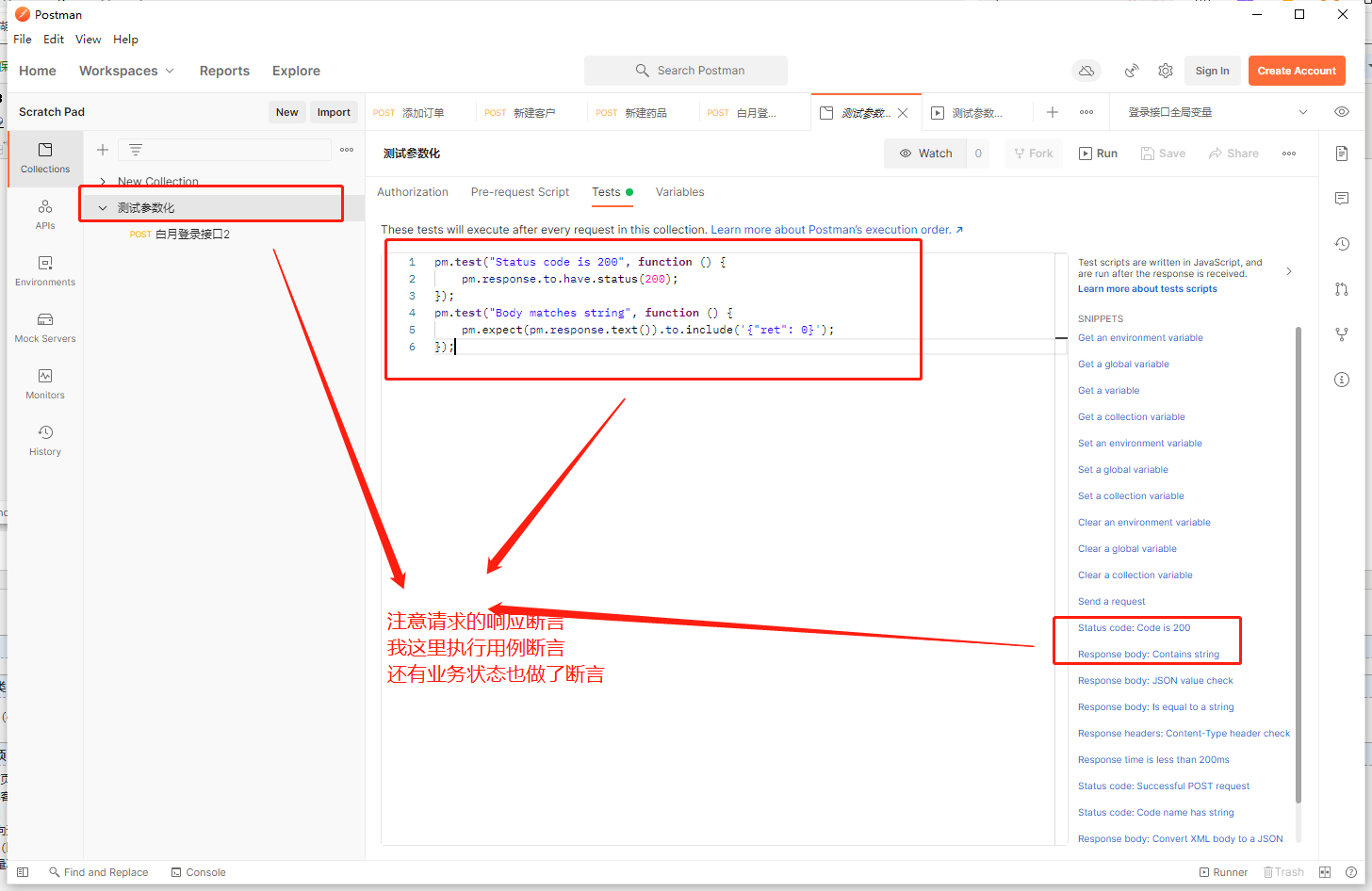
Task: Switch to the Tests tab
Action: tap(612, 192)
